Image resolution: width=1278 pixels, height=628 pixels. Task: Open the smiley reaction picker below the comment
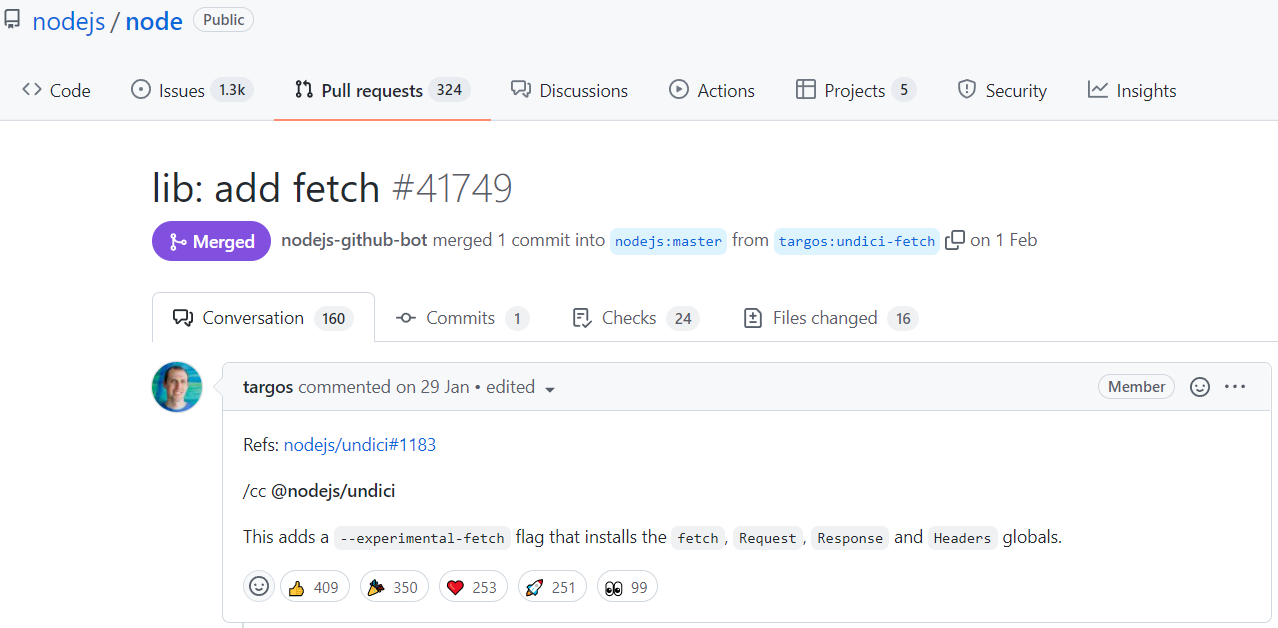[x=259, y=586]
